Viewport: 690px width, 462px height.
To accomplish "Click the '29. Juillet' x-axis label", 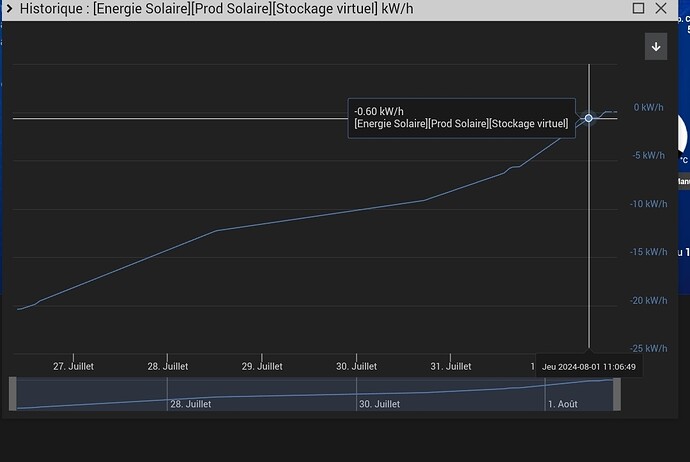I will pyautogui.click(x=262, y=366).
